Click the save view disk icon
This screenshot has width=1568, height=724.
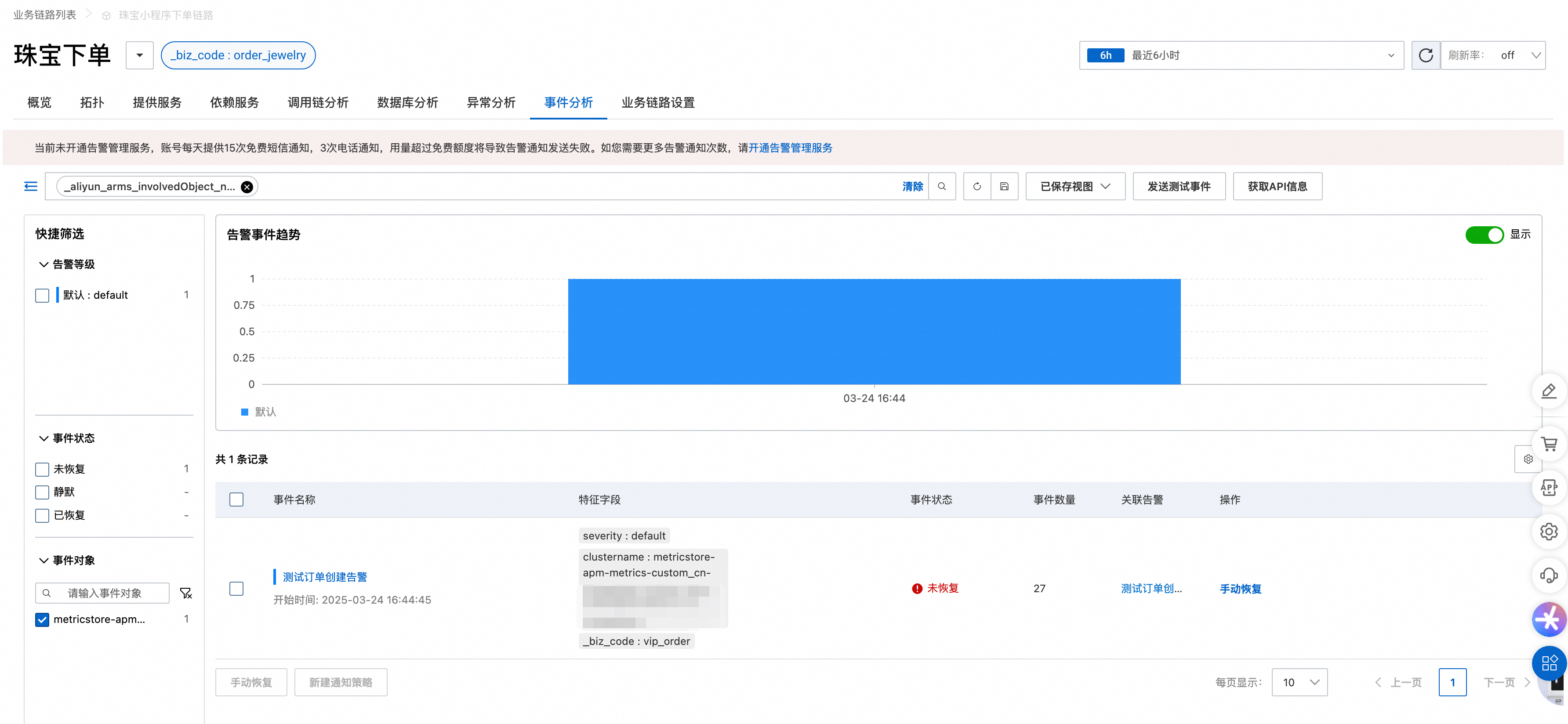click(1004, 186)
